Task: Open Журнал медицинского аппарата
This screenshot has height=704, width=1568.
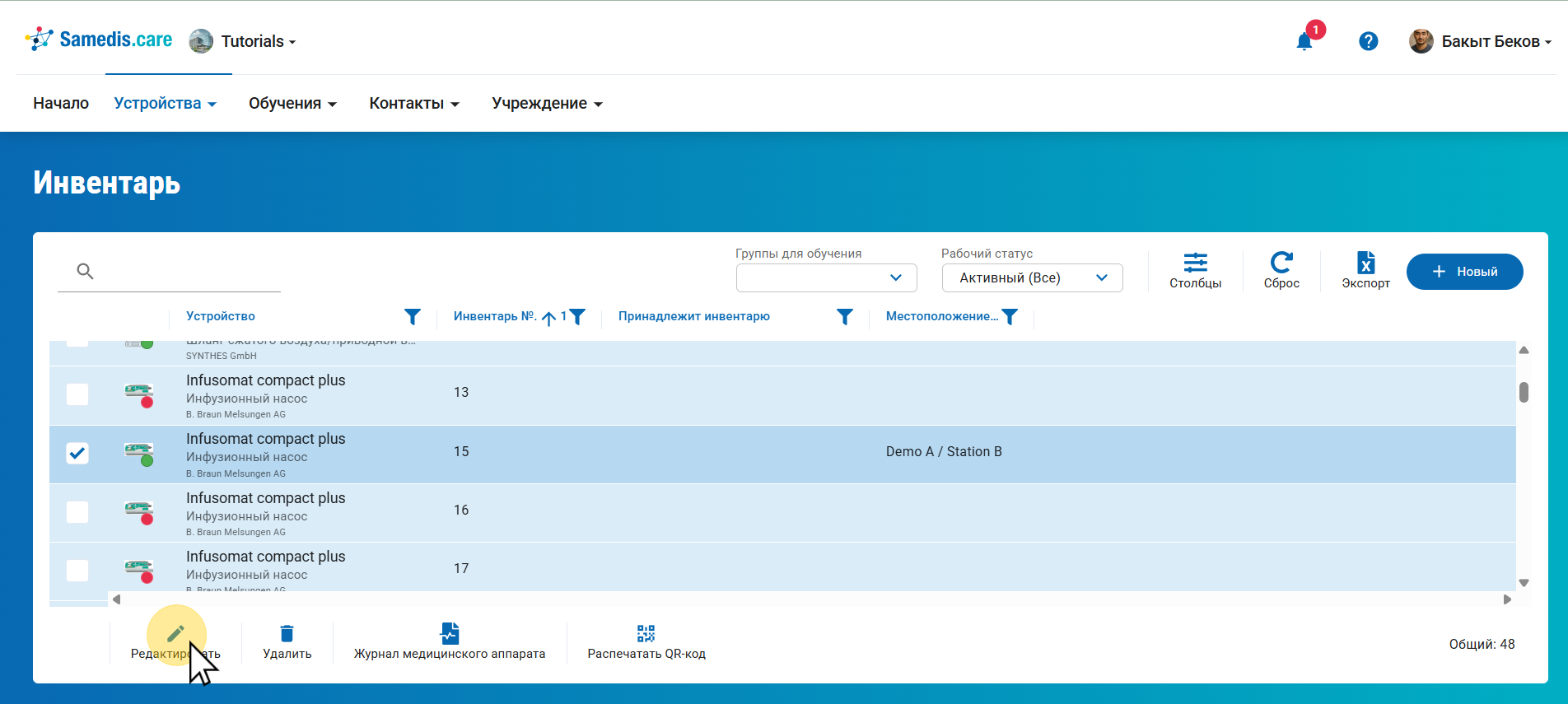Action: [450, 642]
